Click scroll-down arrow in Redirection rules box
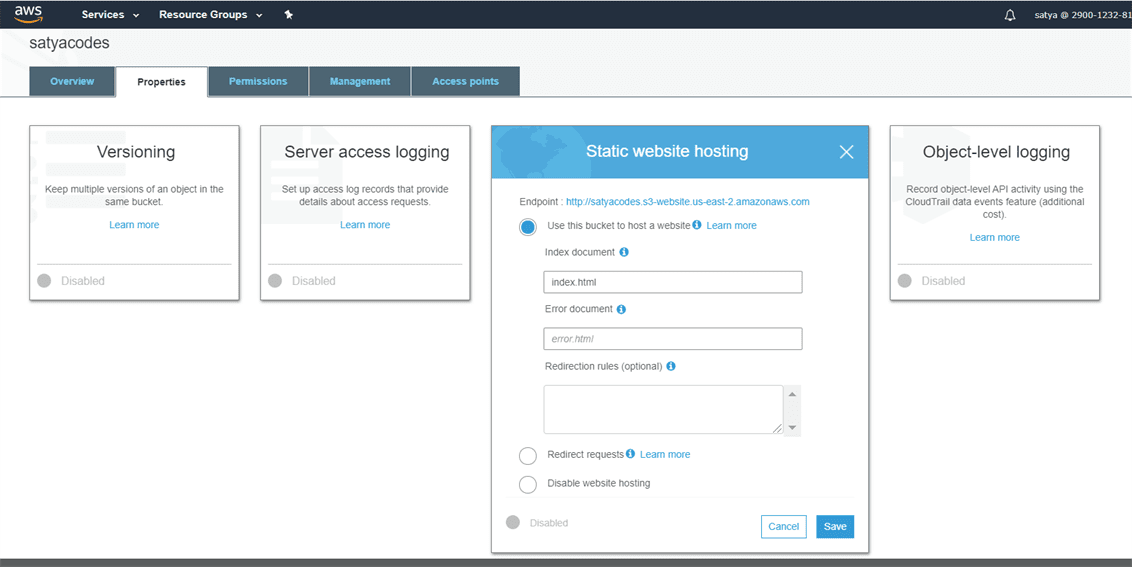 [792, 428]
